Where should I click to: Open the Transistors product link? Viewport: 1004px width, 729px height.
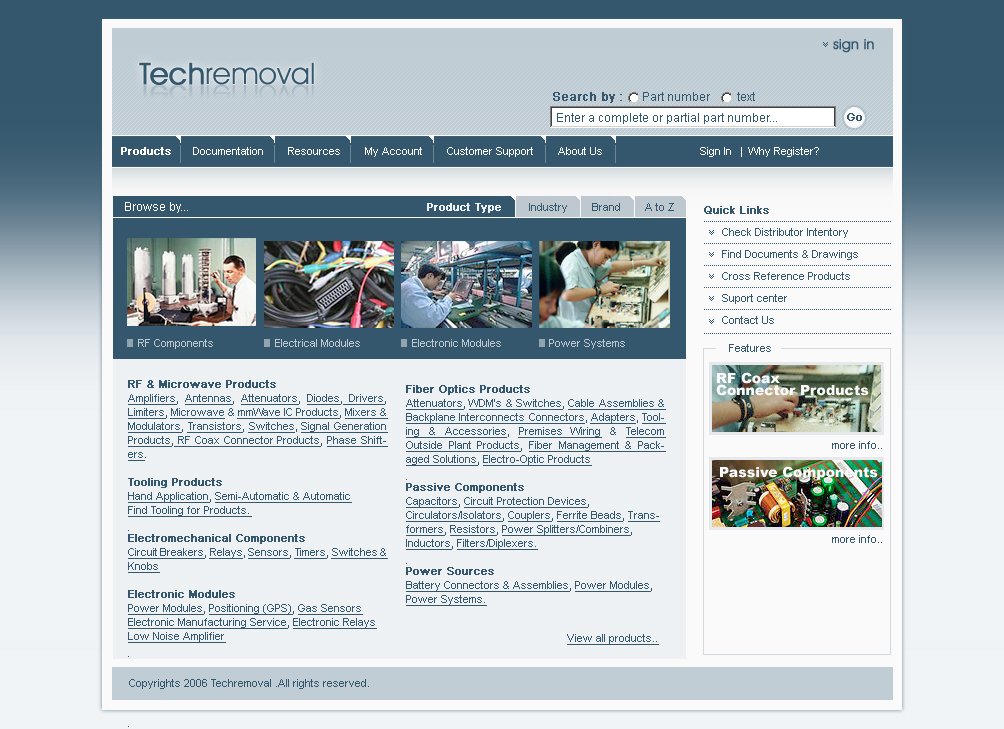point(215,426)
